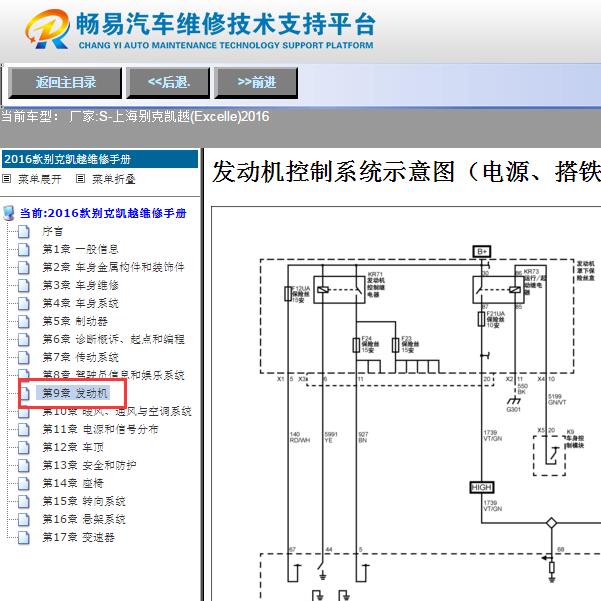Click the KR71 relay in the diagram
Image resolution: width=601 pixels, height=601 pixels.
(x=339, y=290)
